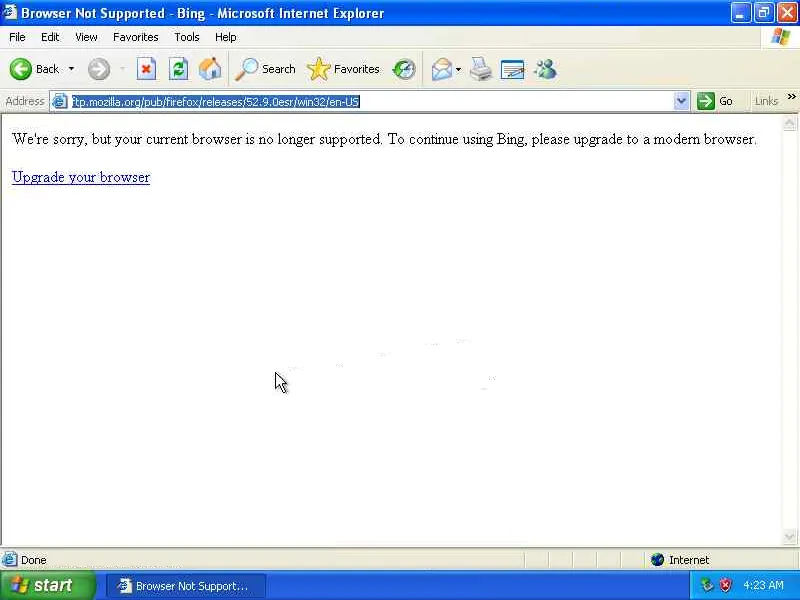Screen dimensions: 800x600
Task: Open the Windows Start menu
Action: coord(47,586)
